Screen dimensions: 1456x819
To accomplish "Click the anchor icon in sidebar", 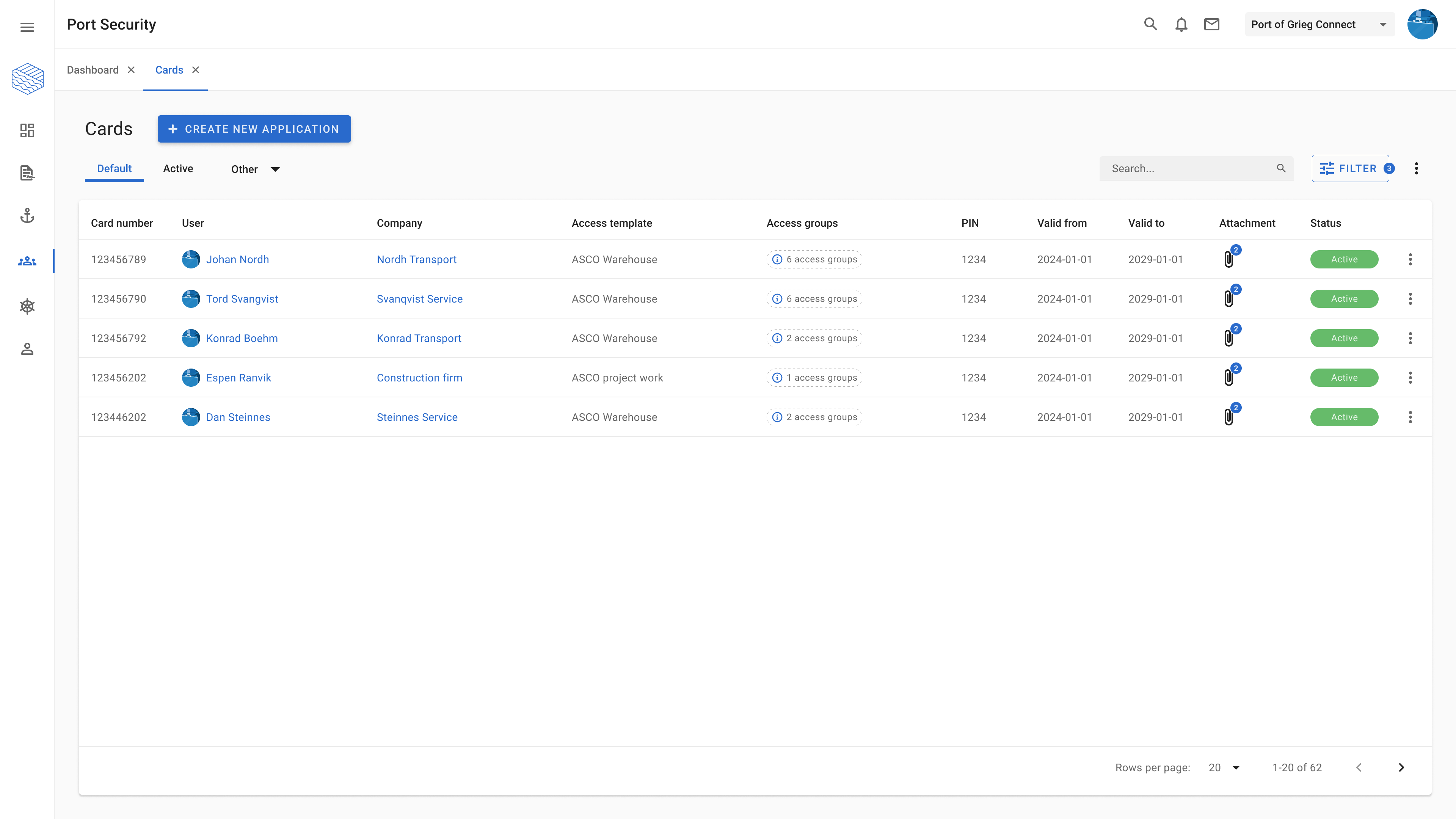I will click(x=27, y=215).
